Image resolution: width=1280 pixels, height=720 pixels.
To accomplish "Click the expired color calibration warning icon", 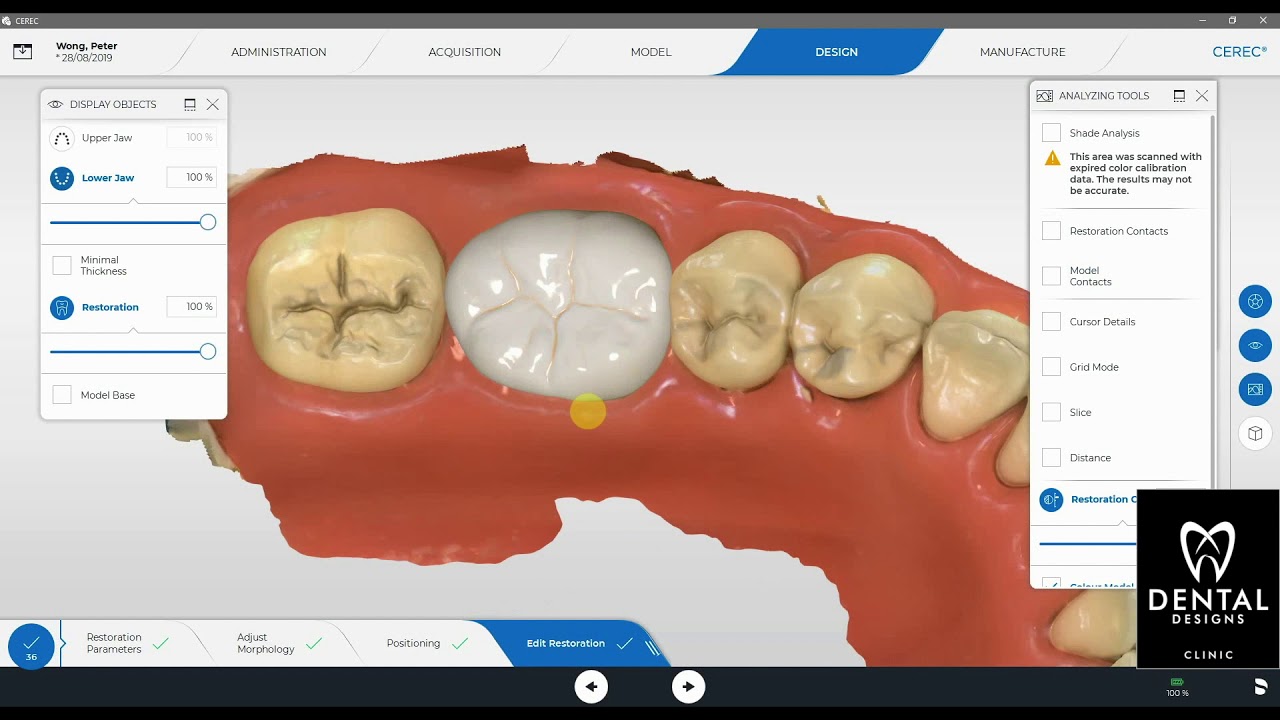I will [x=1052, y=158].
